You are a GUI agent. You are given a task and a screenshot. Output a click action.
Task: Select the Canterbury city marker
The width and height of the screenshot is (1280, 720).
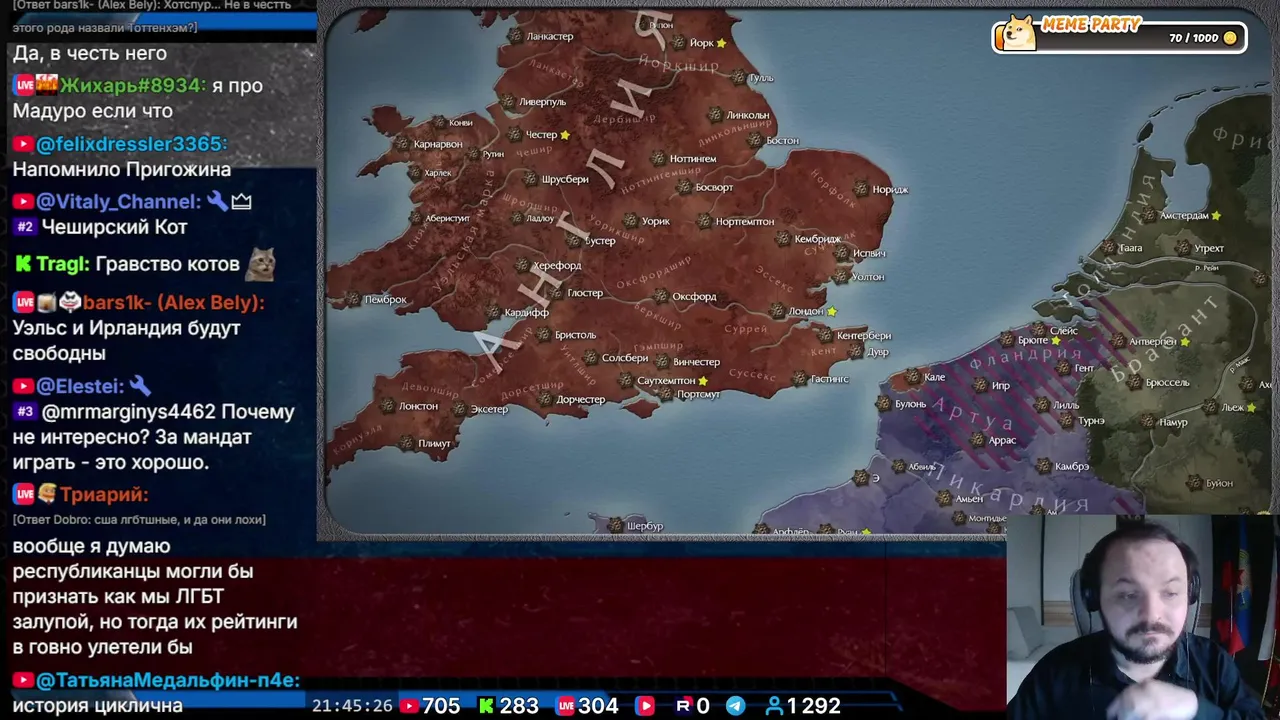[x=825, y=335]
